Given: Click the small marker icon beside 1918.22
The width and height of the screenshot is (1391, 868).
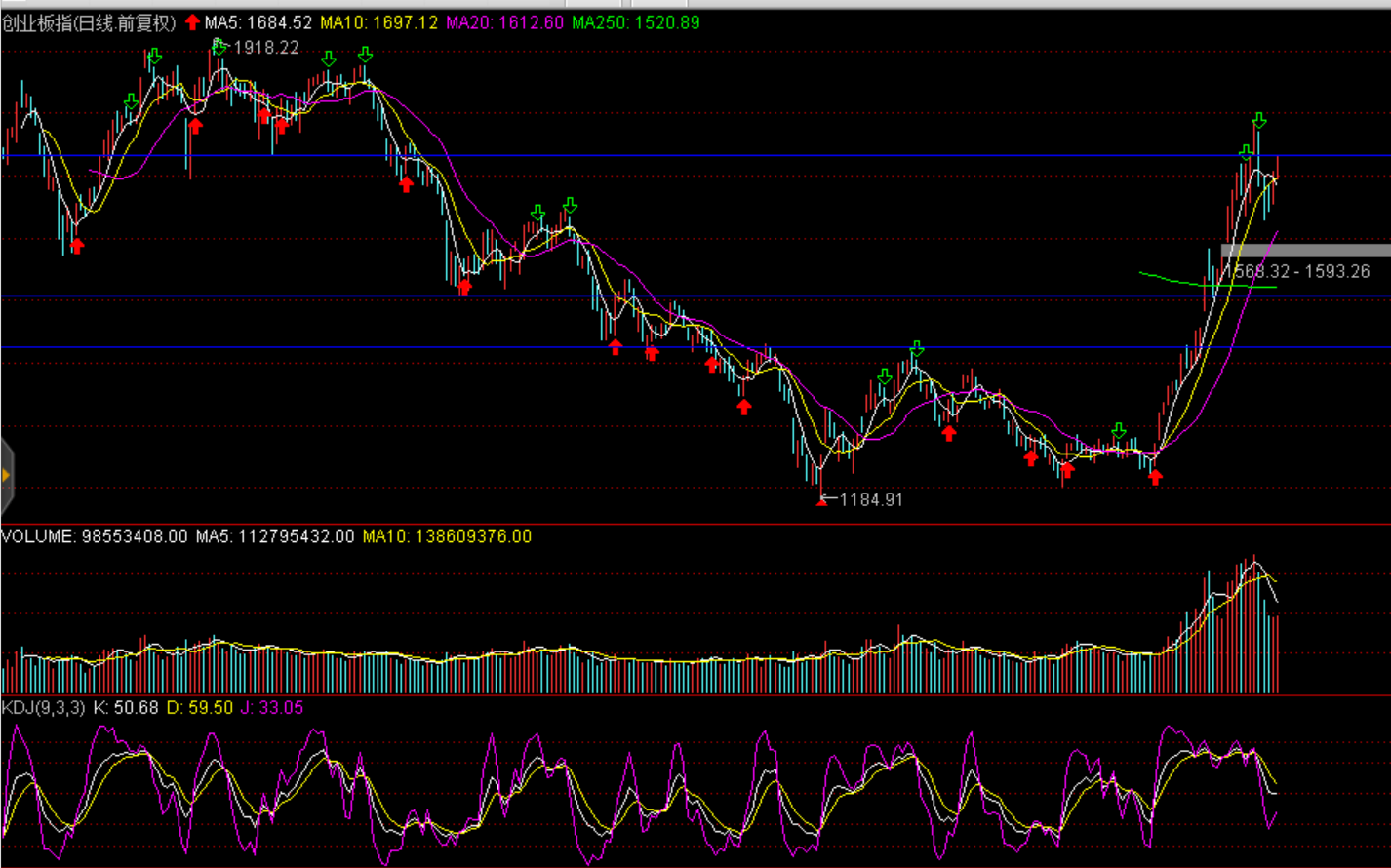Looking at the screenshot, I should pyautogui.click(x=219, y=44).
